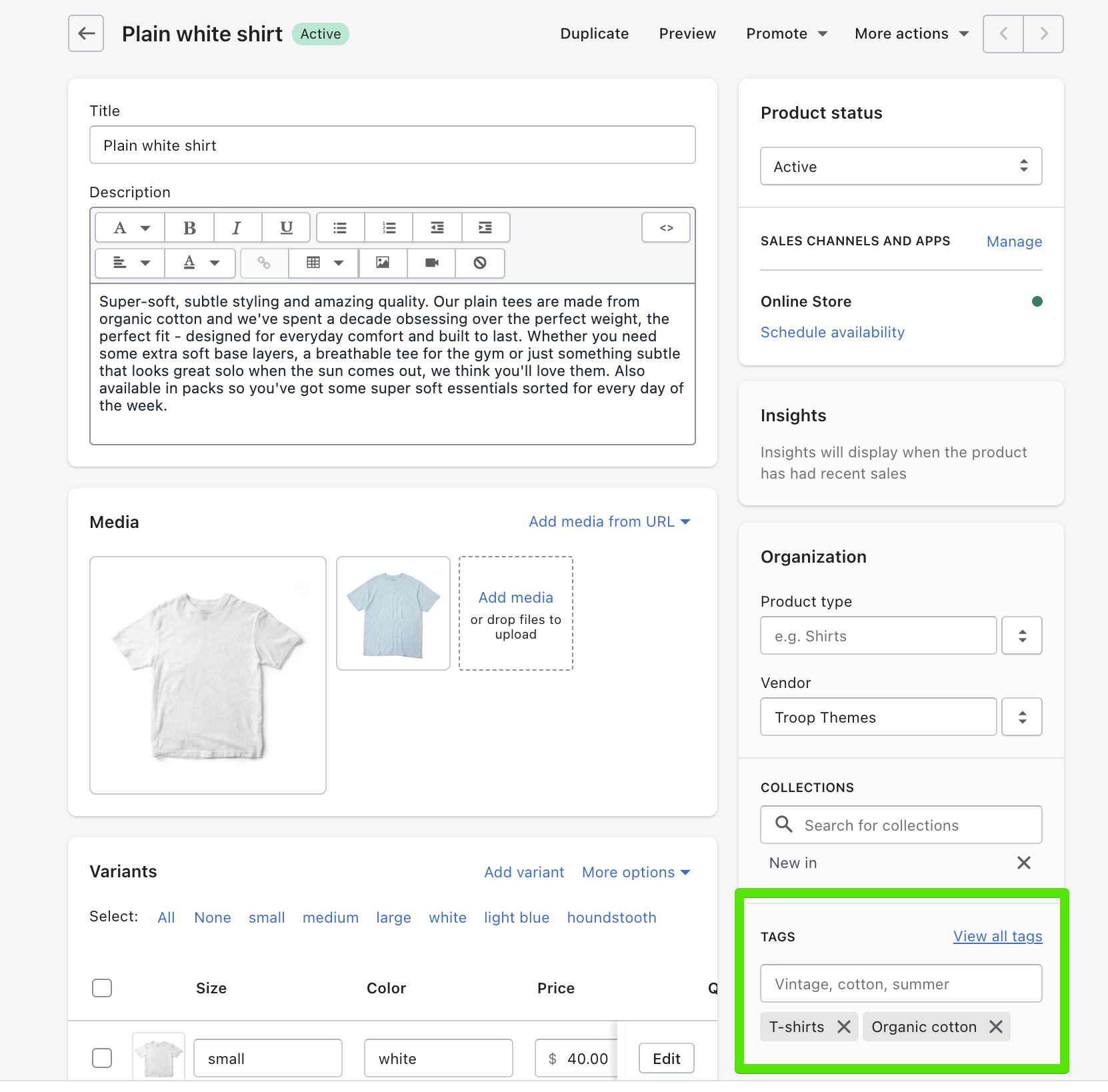Check the small white variant checkbox
Image resolution: width=1108 pixels, height=1092 pixels.
pos(102,1058)
